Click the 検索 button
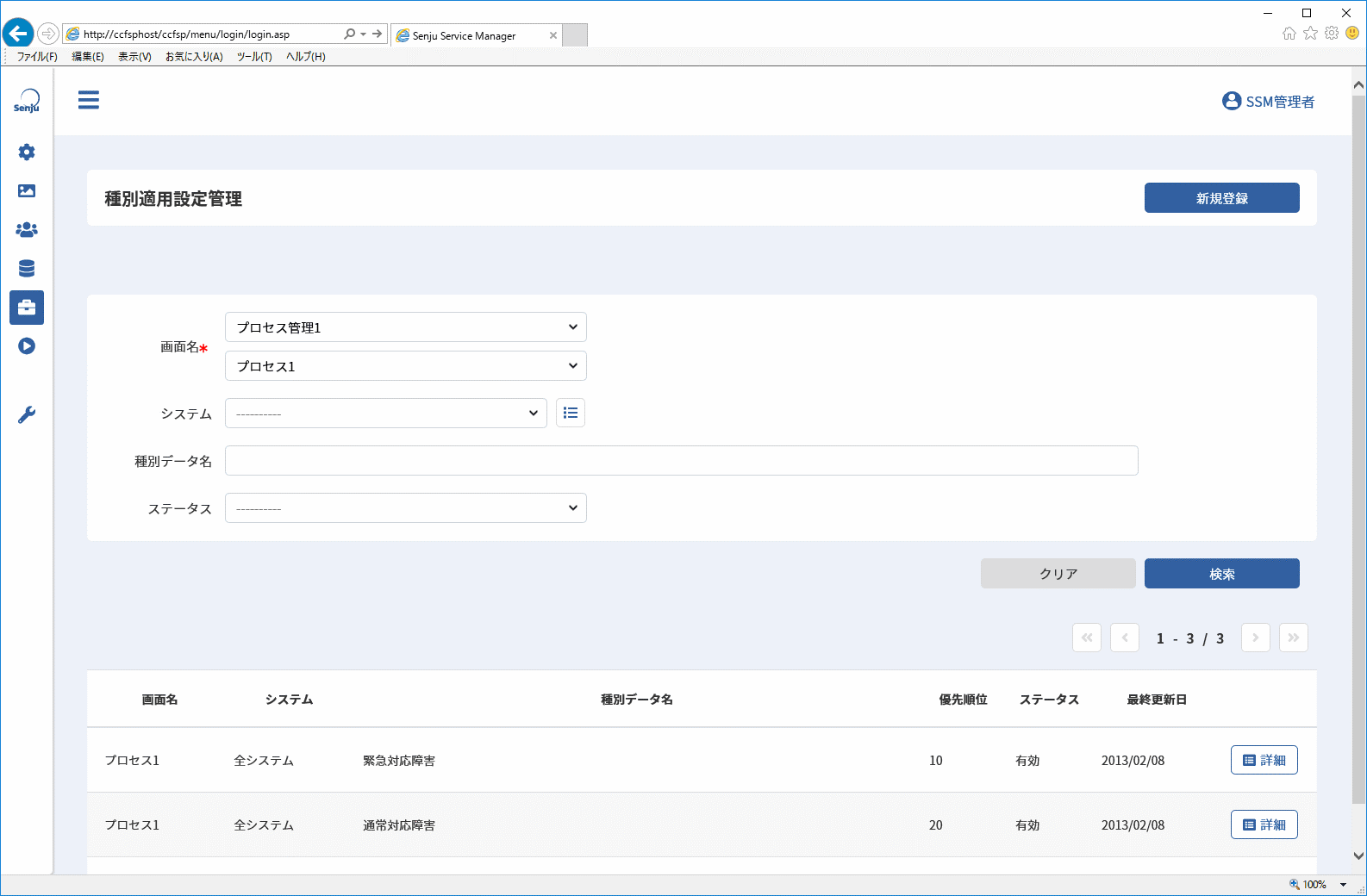 1222,574
